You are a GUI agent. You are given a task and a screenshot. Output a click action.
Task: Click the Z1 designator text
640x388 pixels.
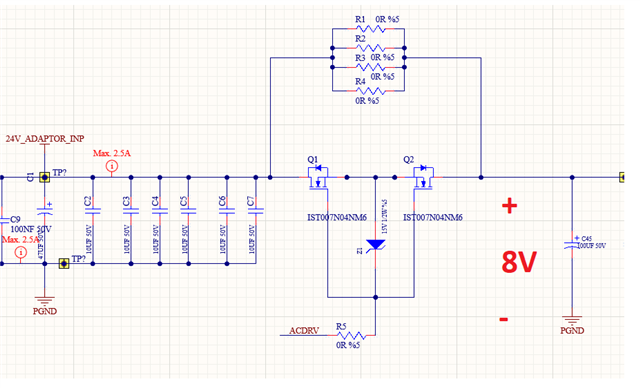360,251
